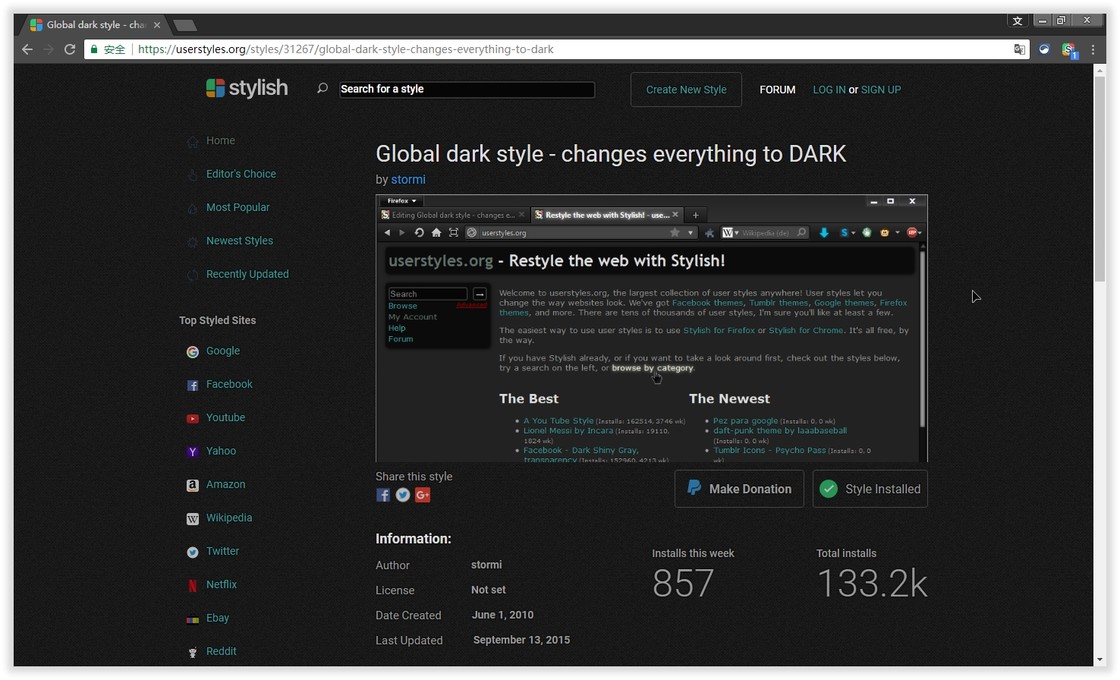Open author stormi's profile link
This screenshot has height=680, width=1120.
click(408, 180)
